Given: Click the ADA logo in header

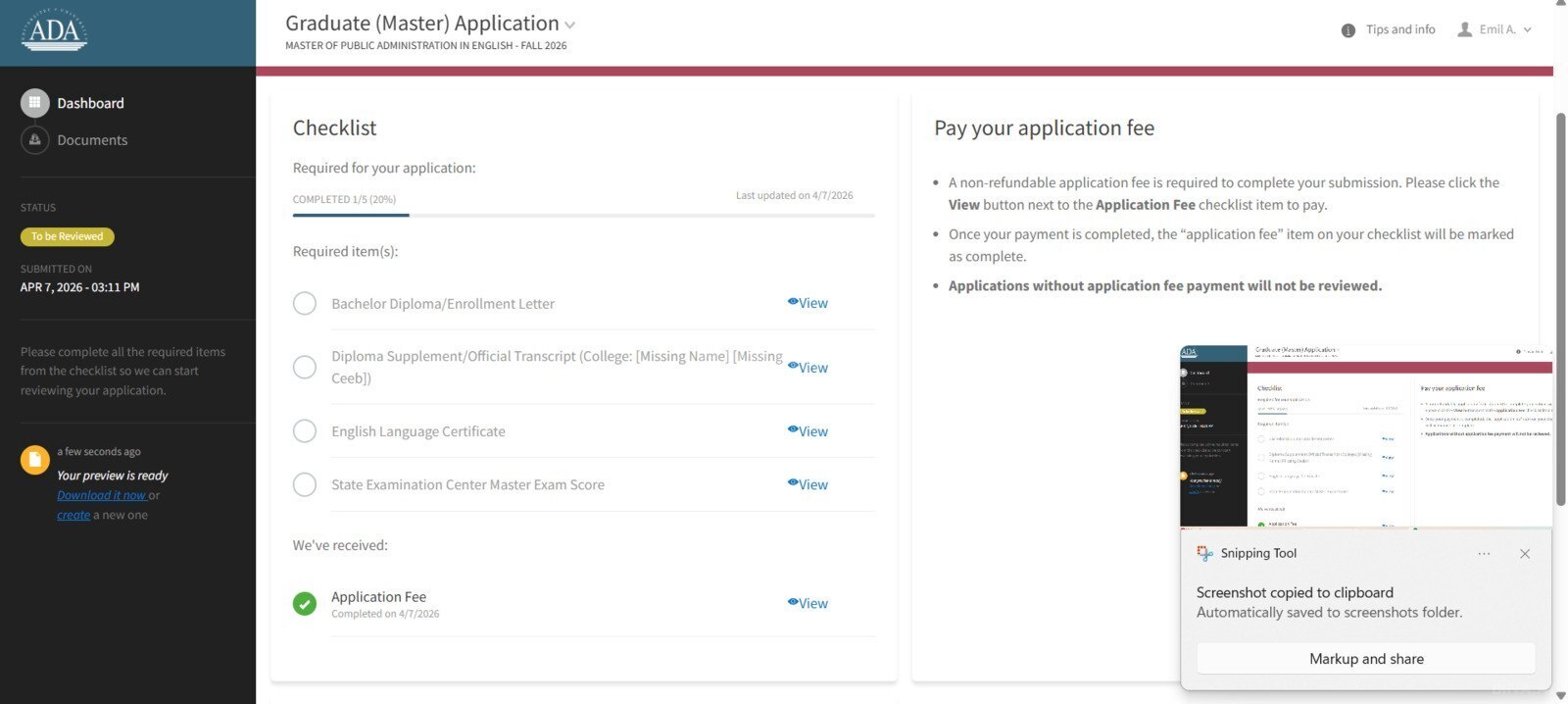Looking at the screenshot, I should tap(54, 31).
